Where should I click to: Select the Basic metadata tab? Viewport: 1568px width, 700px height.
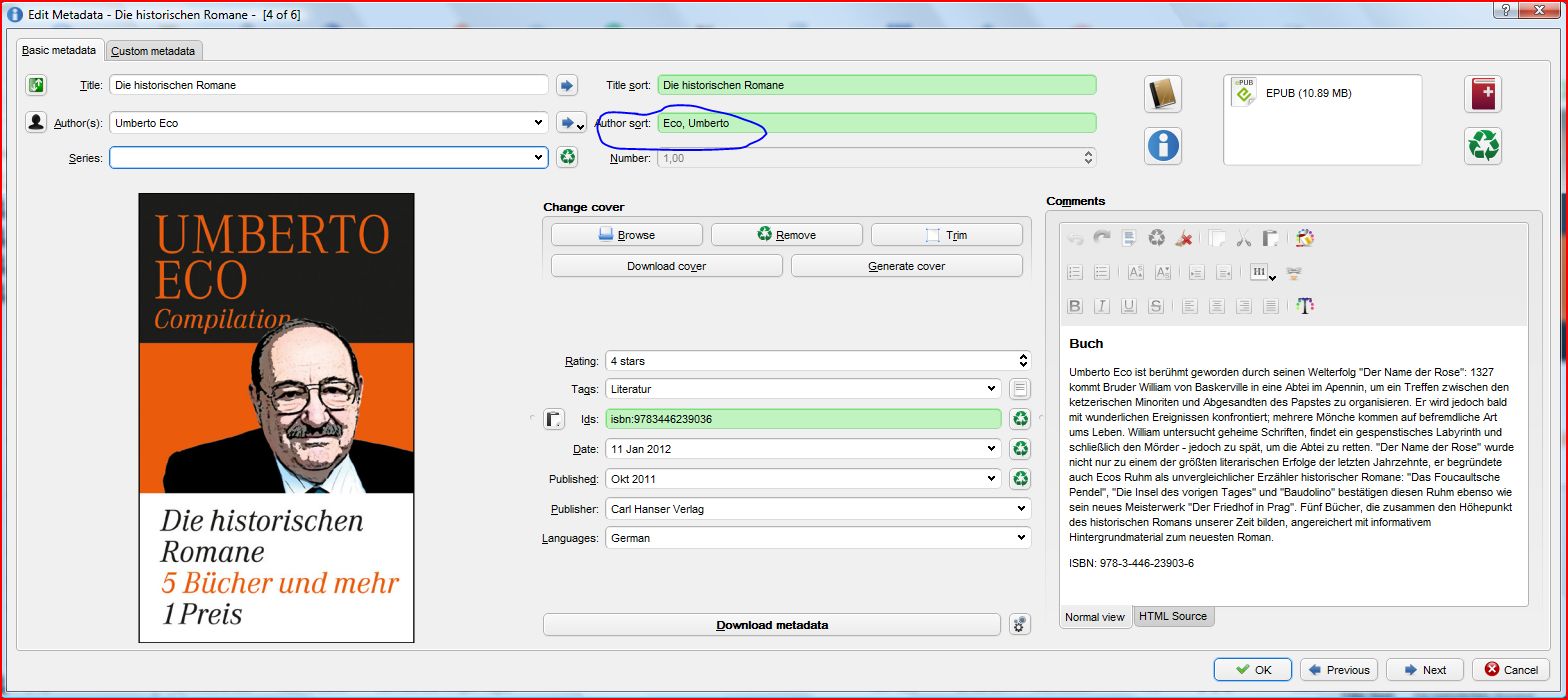[59, 50]
